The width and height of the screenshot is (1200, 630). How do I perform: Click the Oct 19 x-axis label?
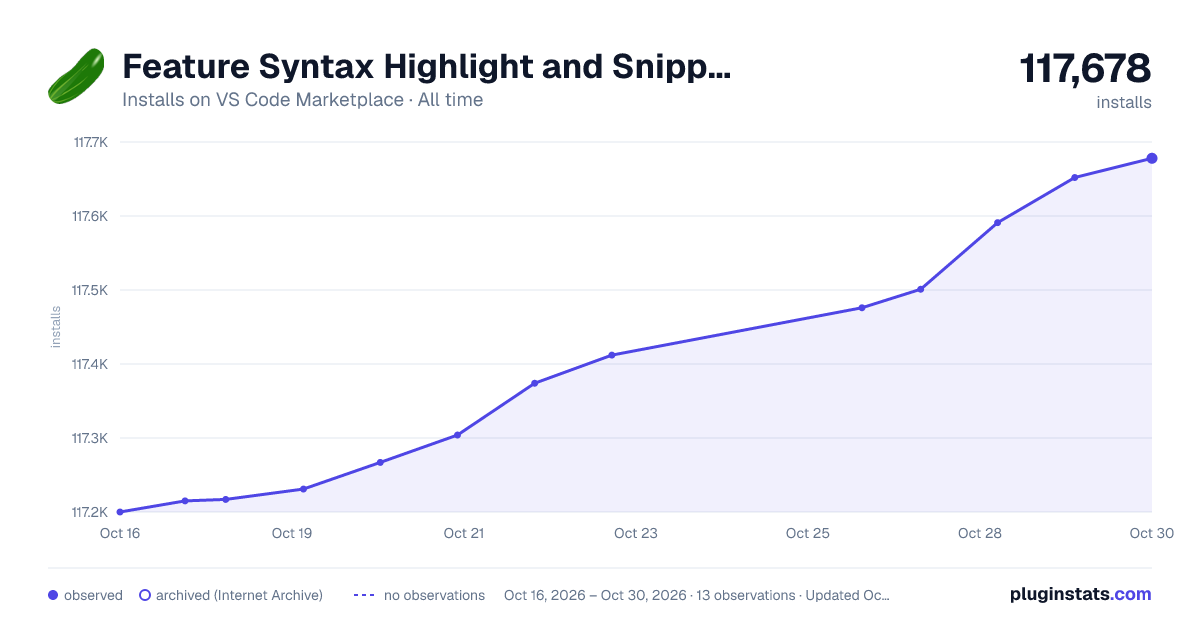coord(292,533)
